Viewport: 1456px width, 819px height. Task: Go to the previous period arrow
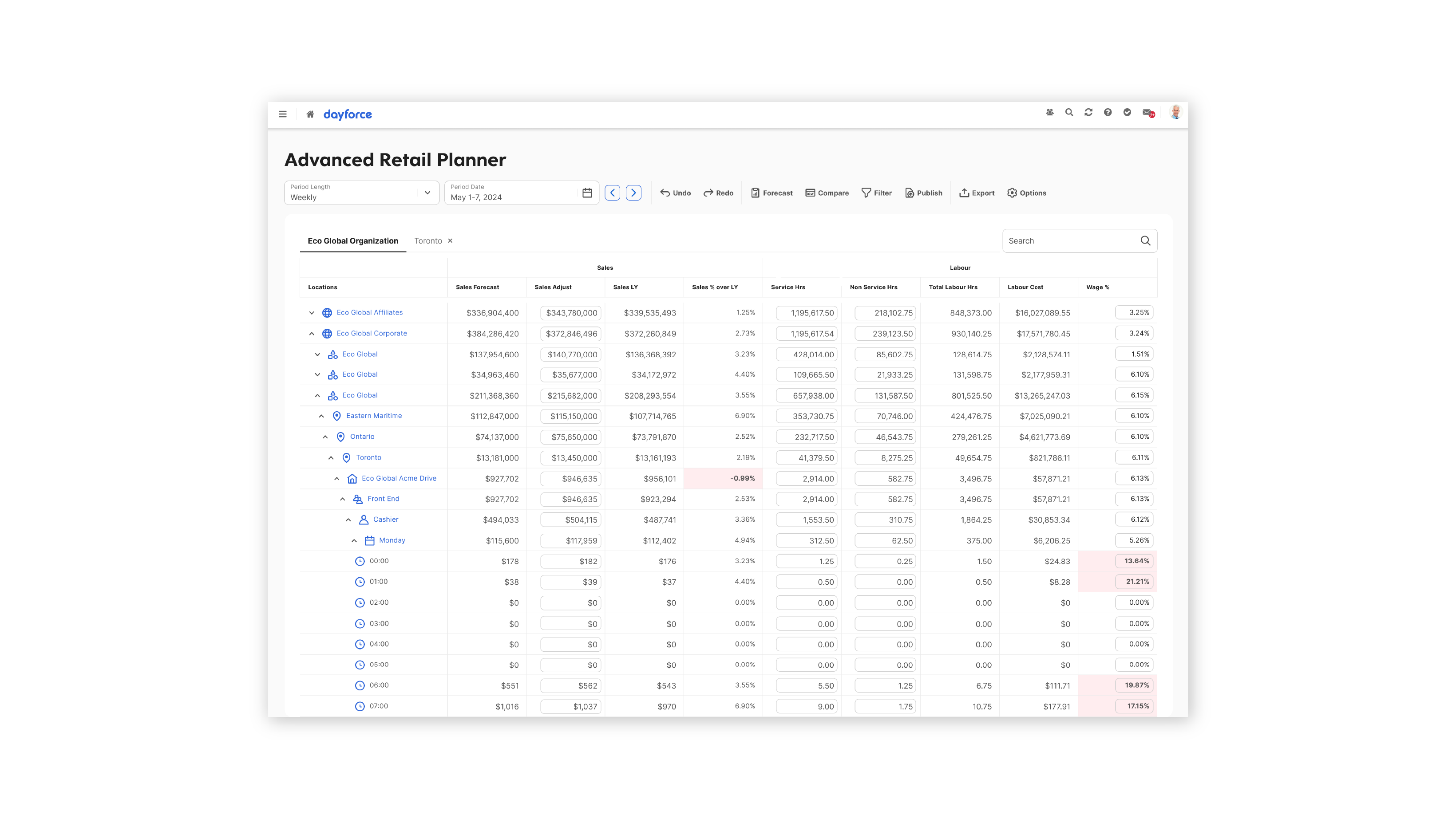tap(612, 193)
